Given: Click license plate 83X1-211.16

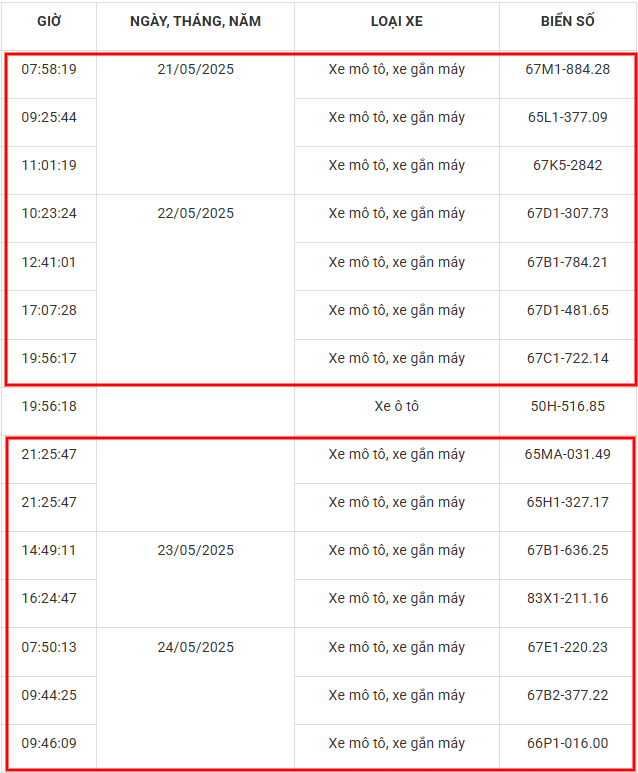Looking at the screenshot, I should point(567,598).
